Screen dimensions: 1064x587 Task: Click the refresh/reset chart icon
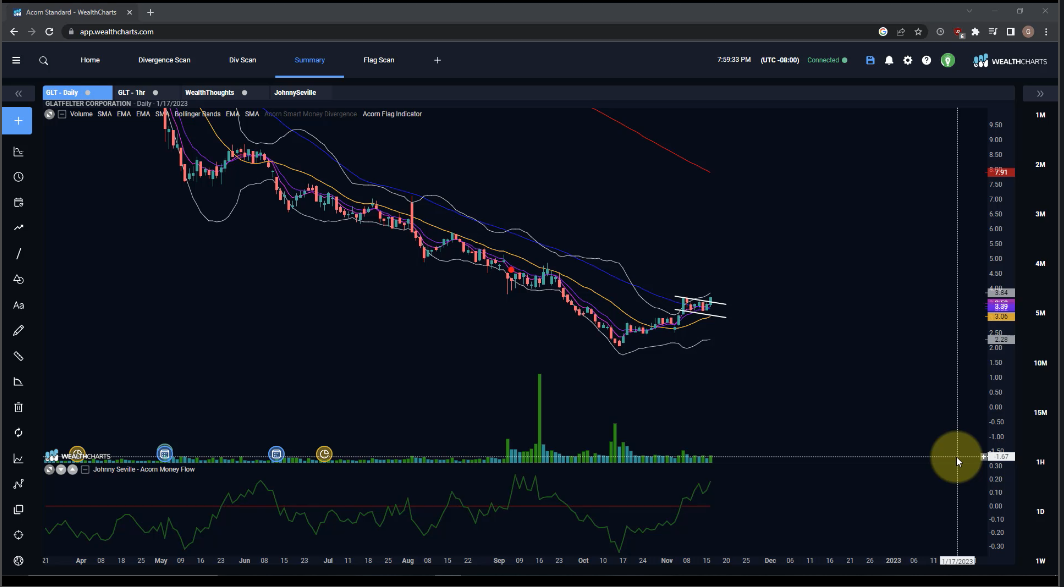(18, 433)
